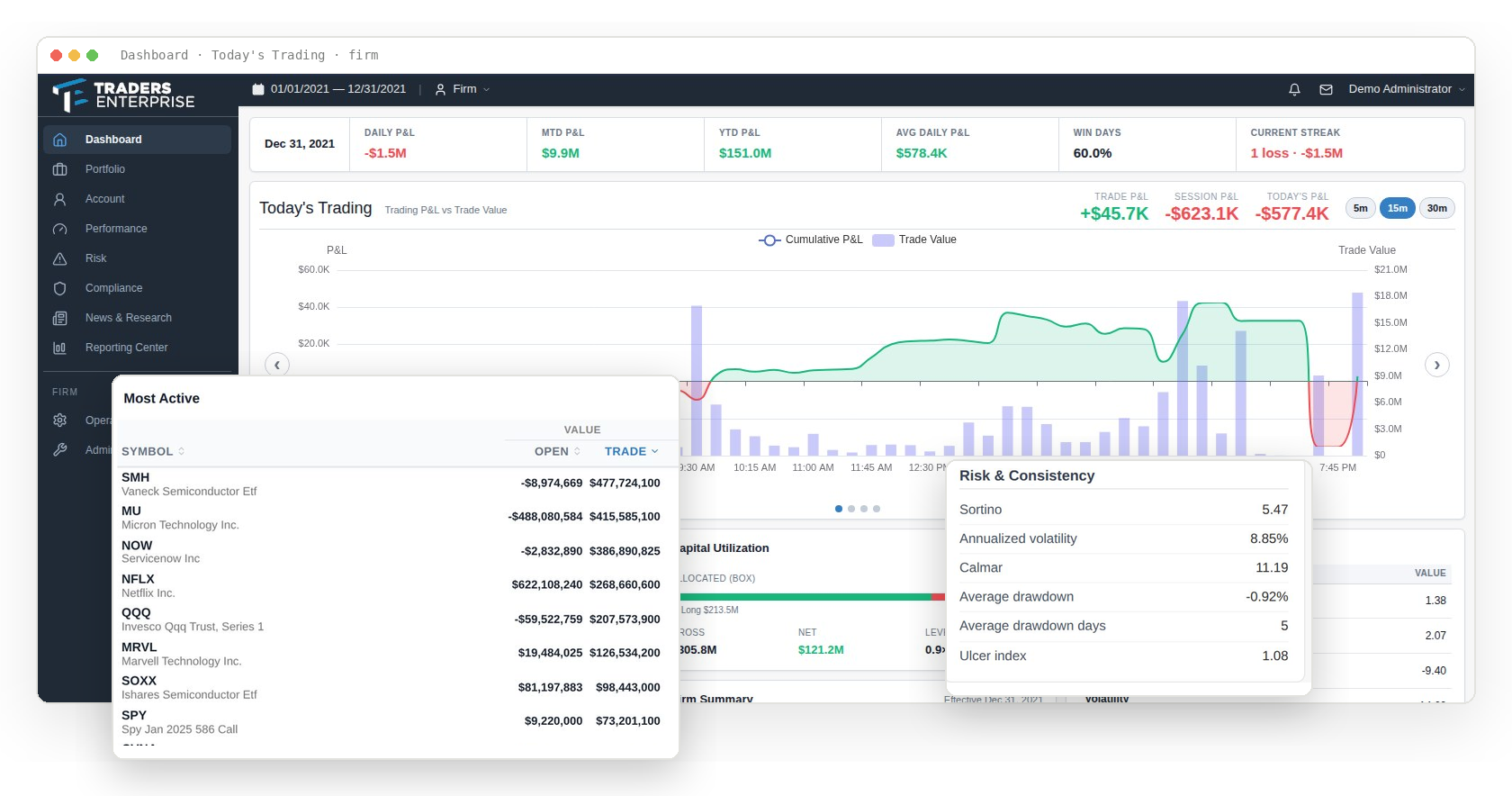1512x796 pixels.
Task: Click the Firm user icon in top bar
Action: [x=440, y=89]
